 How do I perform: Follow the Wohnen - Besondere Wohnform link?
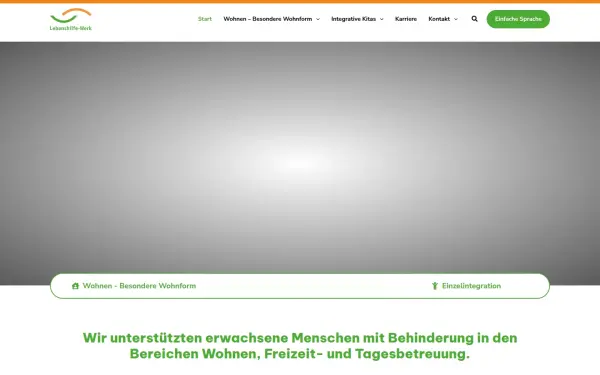pos(139,286)
